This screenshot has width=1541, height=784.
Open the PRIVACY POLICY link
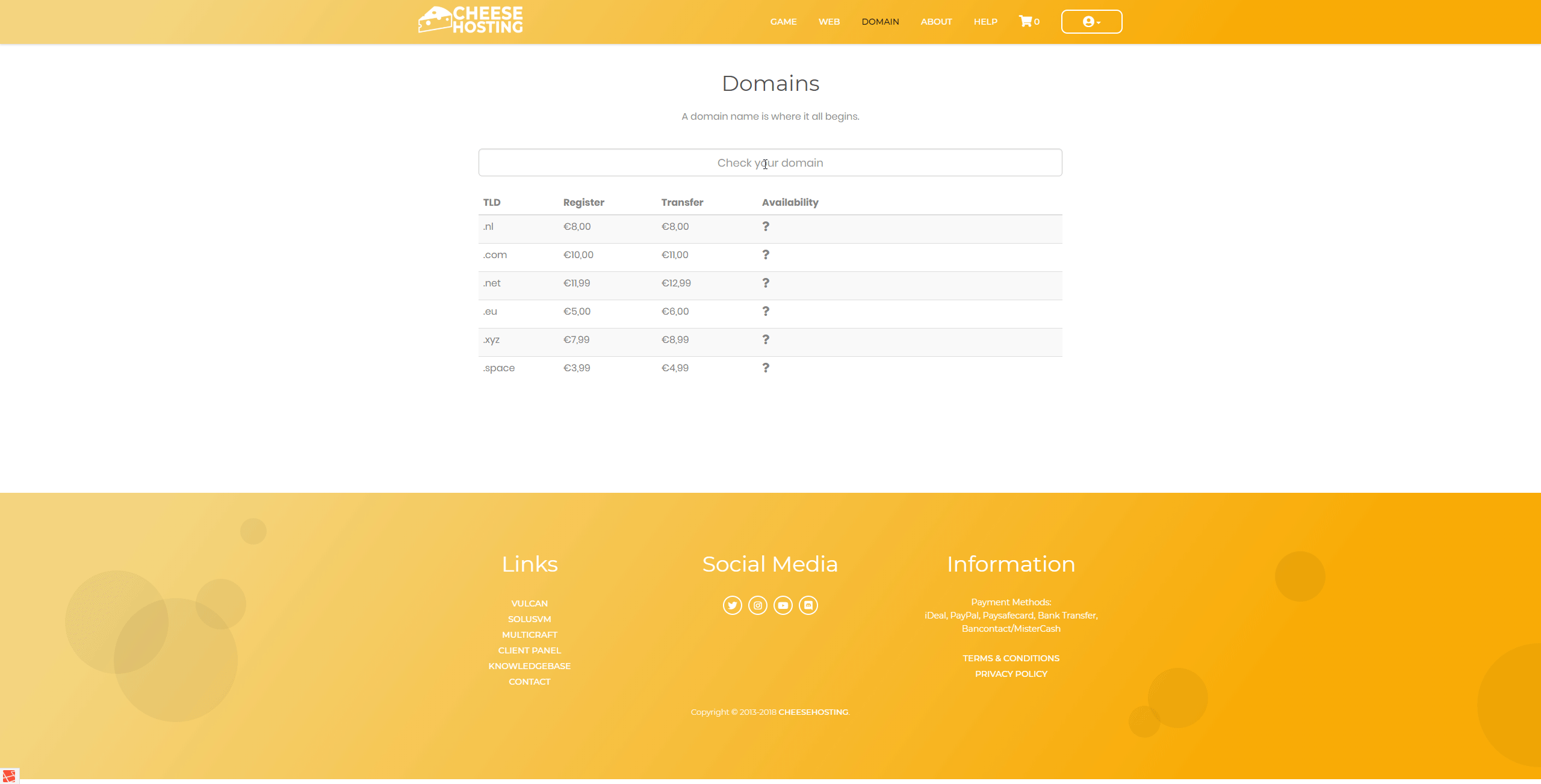[x=1011, y=674]
